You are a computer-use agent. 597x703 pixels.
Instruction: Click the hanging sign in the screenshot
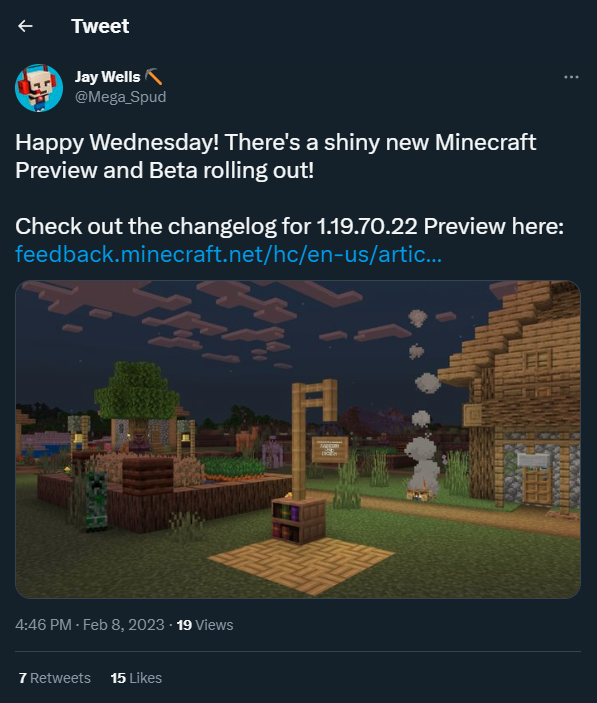pos(329,448)
